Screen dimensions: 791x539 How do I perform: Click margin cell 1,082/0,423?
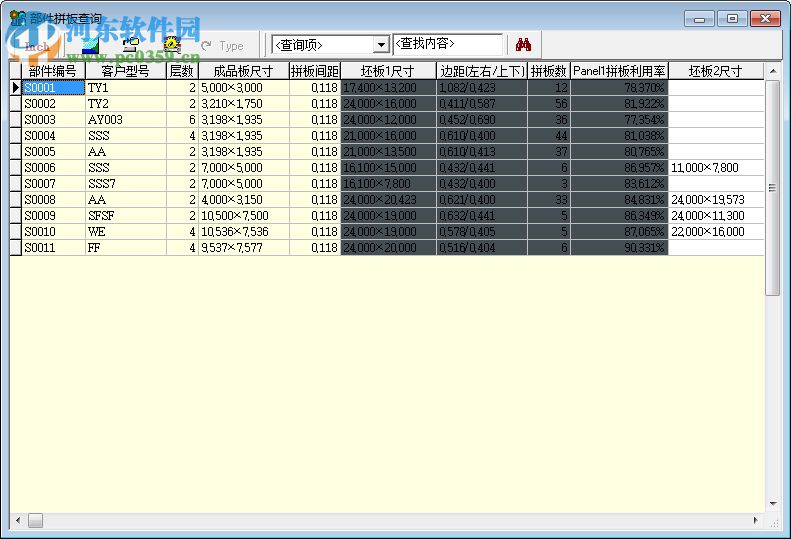pyautogui.click(x=482, y=87)
